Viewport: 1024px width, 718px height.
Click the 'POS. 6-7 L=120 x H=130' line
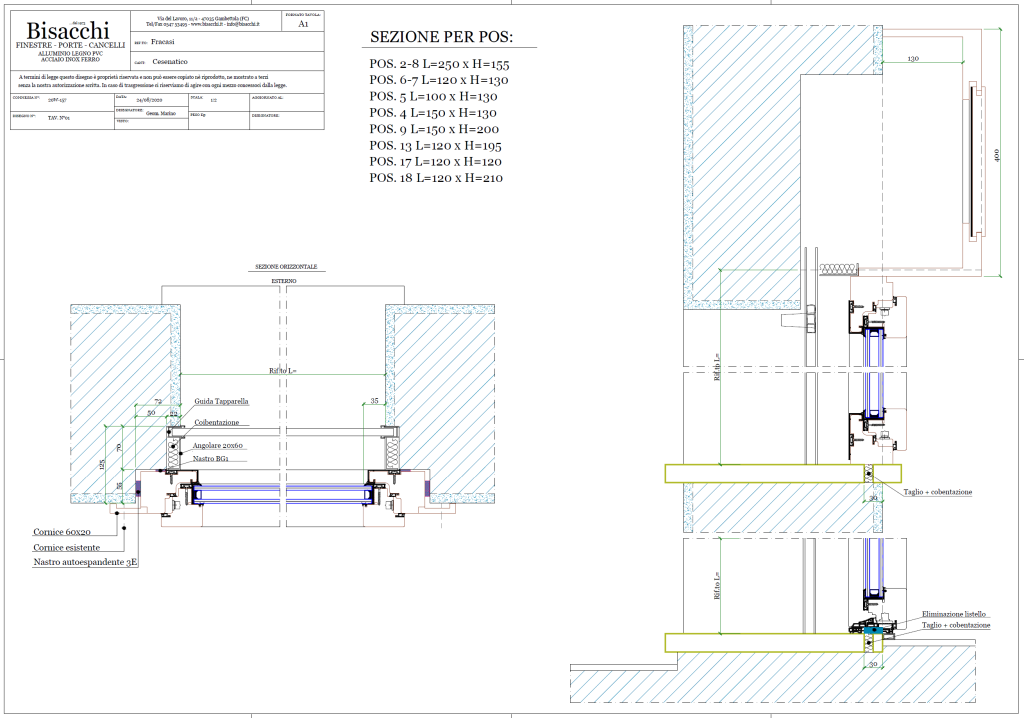(x=439, y=80)
